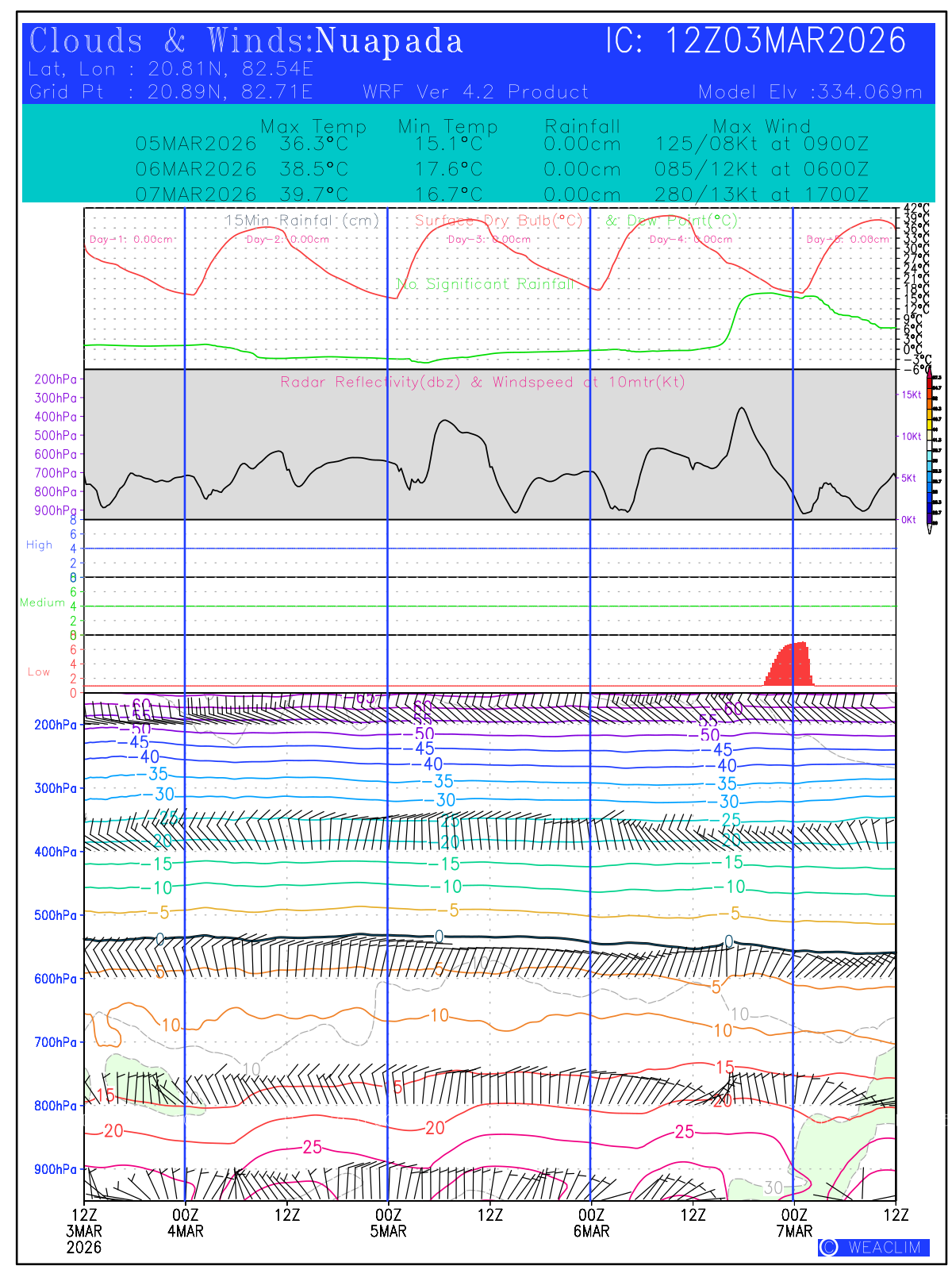Click the High cloud panel label
952x1270 pixels.
coord(39,545)
